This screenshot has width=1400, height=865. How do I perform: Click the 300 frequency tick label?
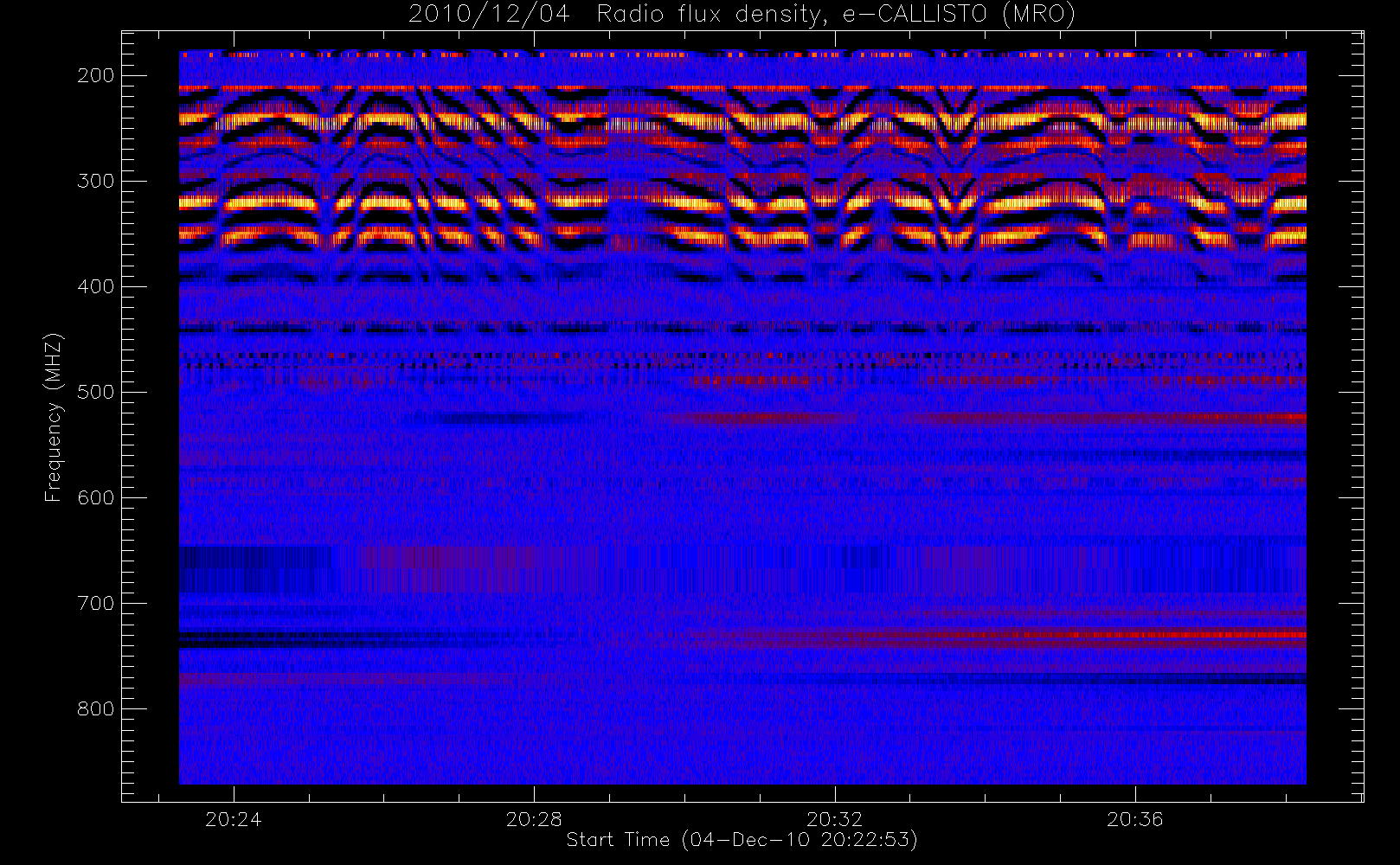tap(95, 181)
